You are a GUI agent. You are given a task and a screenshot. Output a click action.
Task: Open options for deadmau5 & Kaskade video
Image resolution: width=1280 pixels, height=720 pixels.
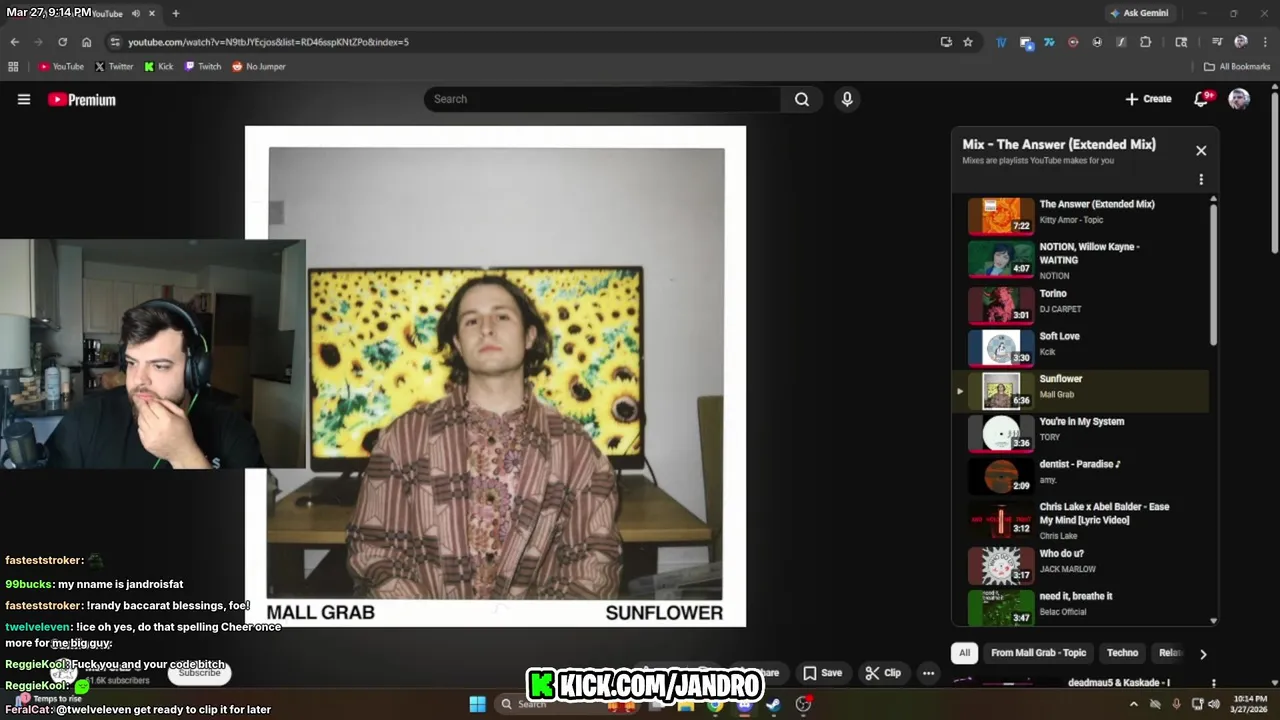click(1213, 684)
